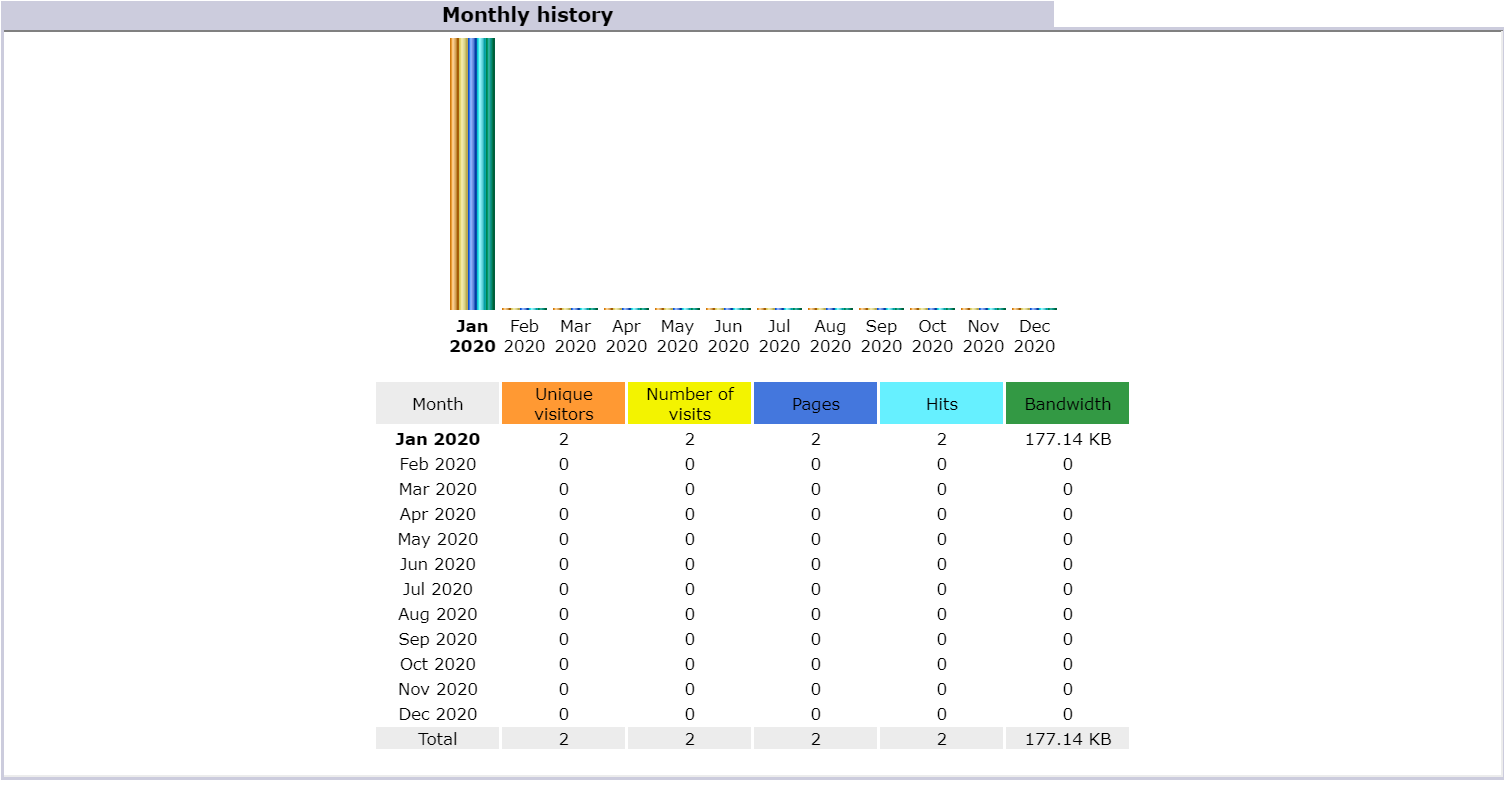The height and width of the screenshot is (786, 1504).
Task: Select the yellow Number of visits column header
Action: click(x=689, y=403)
